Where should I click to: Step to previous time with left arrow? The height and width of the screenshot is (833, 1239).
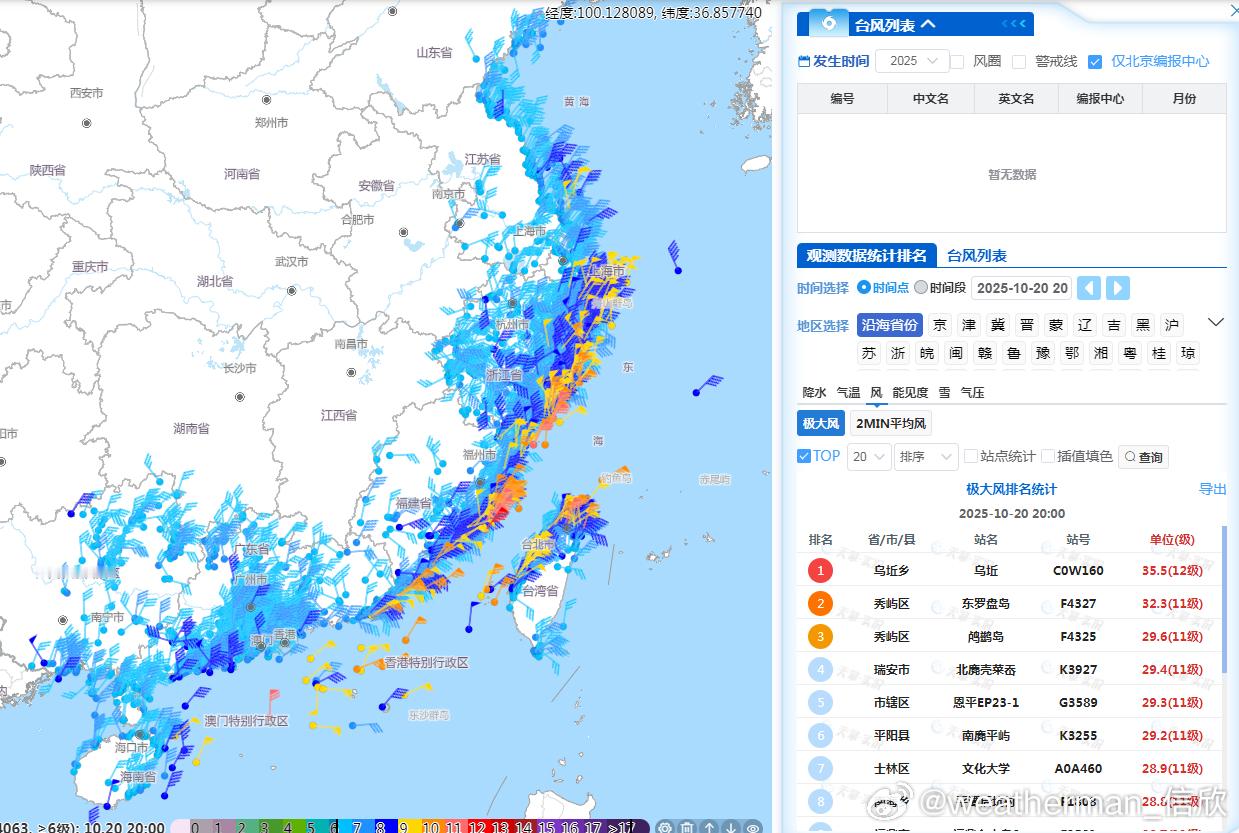click(x=1089, y=288)
